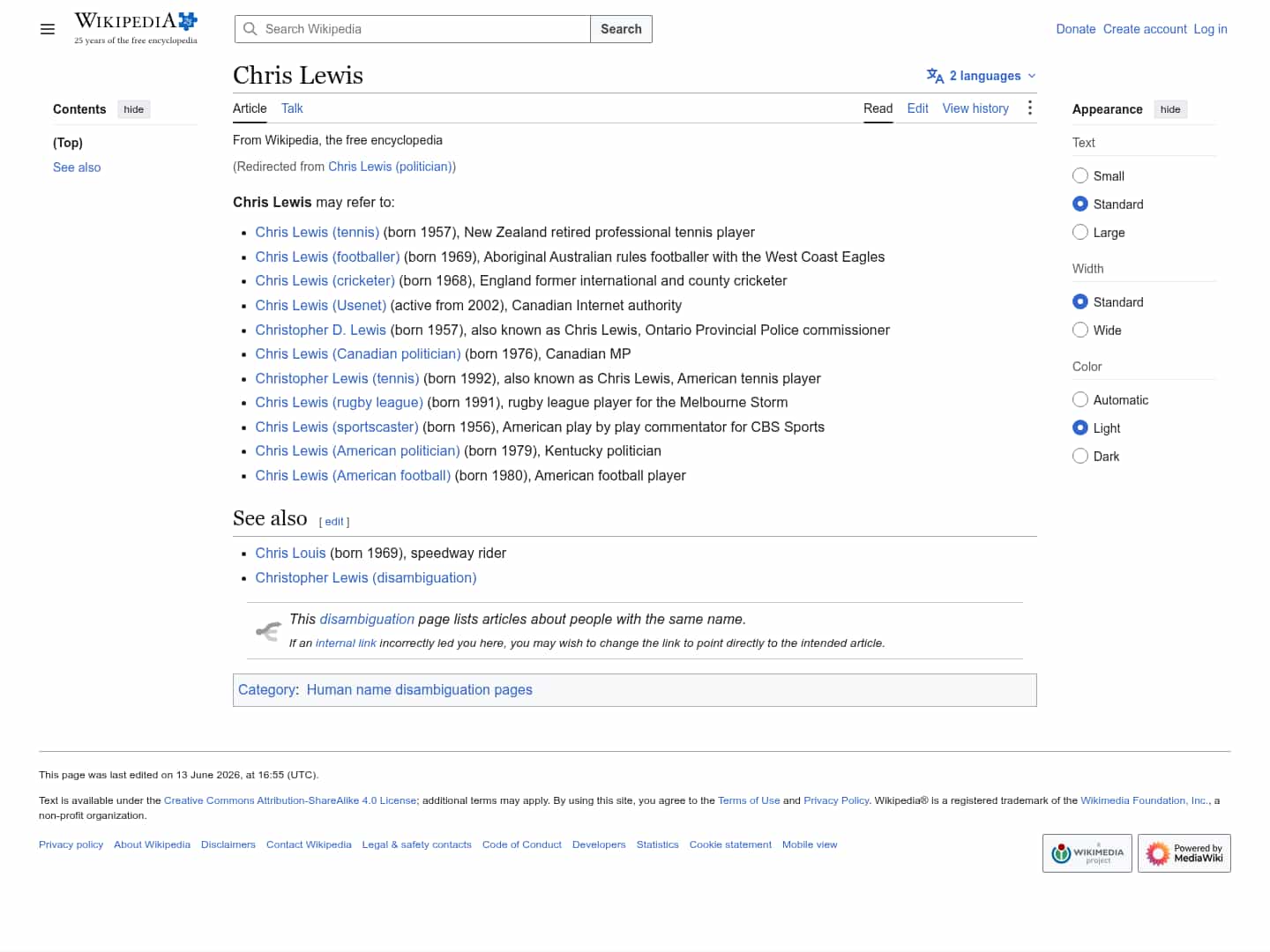Open the View history tab
The image size is (1270, 952).
pos(975,108)
